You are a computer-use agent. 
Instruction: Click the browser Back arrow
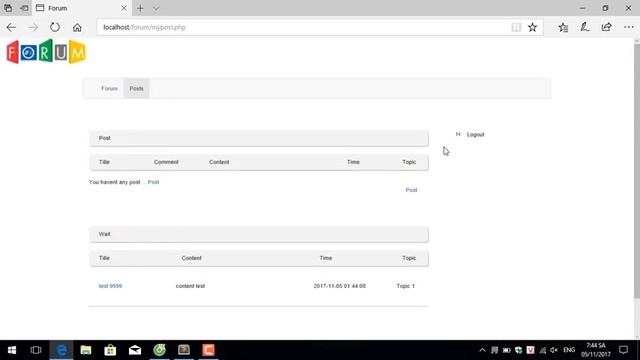[x=11, y=27]
